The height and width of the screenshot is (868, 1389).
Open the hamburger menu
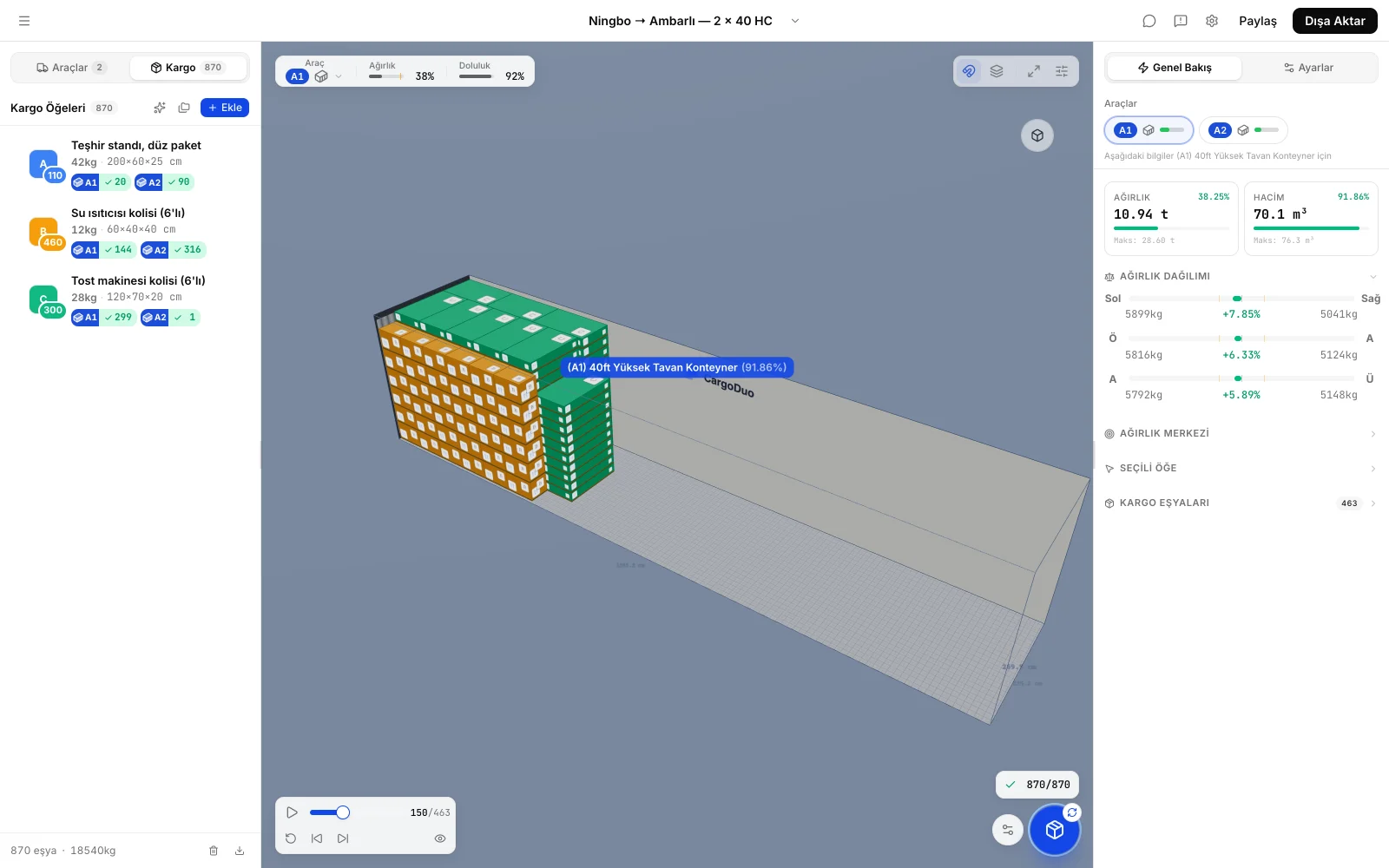tap(24, 21)
